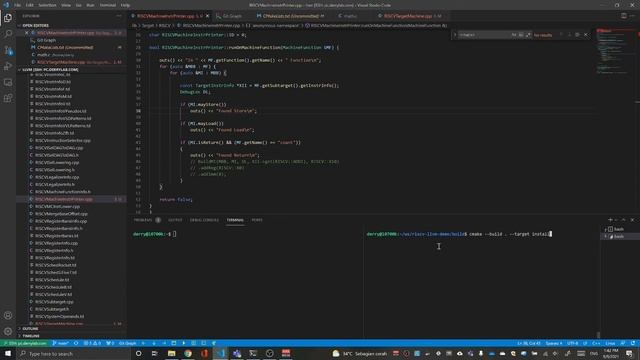Toggle Match Whole Word in find widget
The width and height of the screenshot is (640, 360).
(x=521, y=35)
